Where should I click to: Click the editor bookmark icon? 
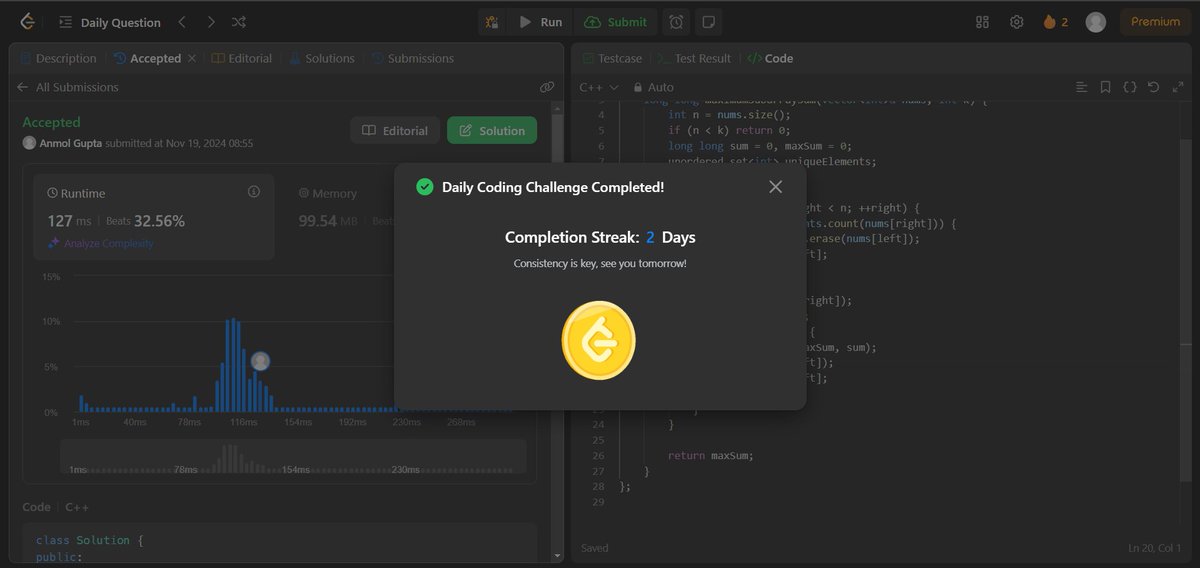(1105, 87)
